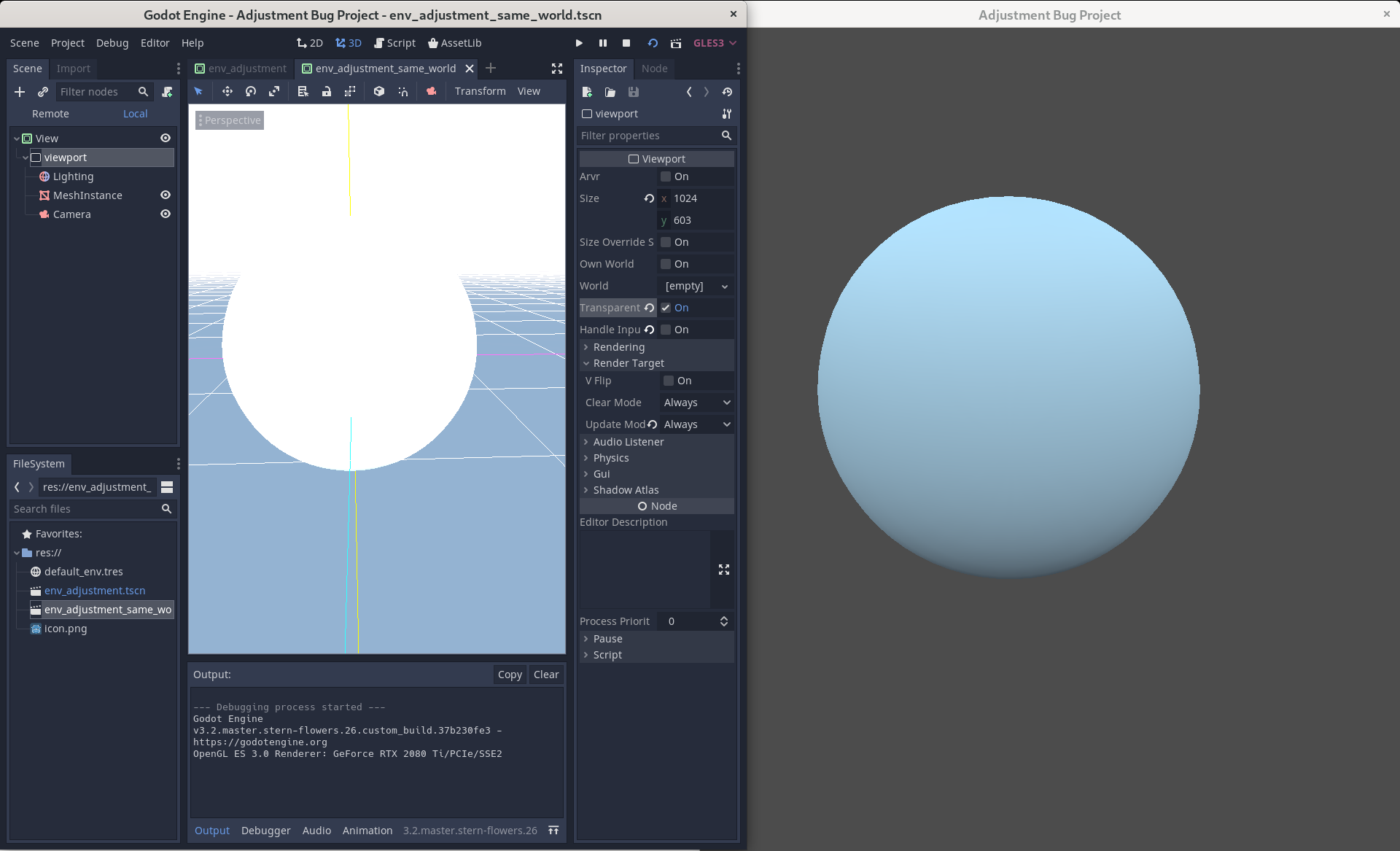1400x851 pixels.
Task: Create a new resource in the Inspector
Action: click(587, 92)
